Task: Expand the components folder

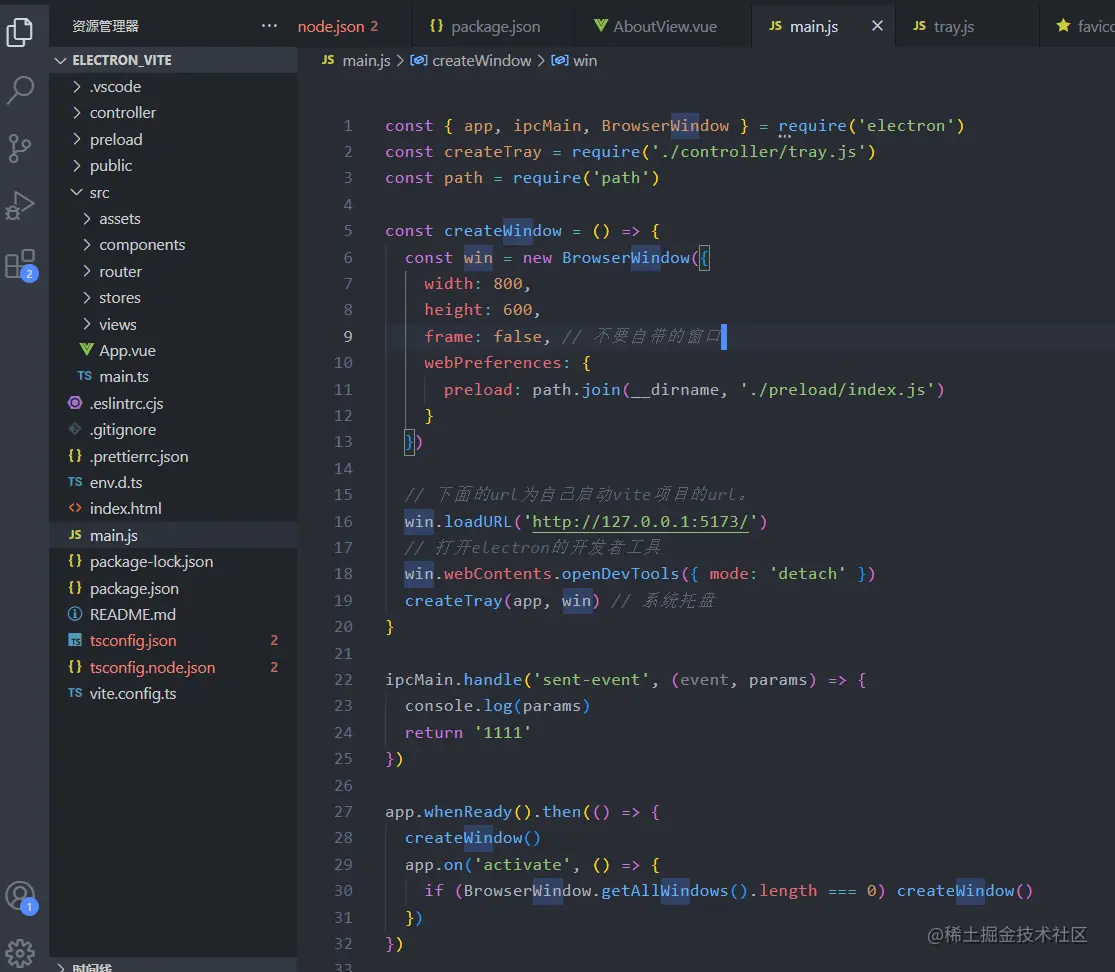Action: (x=173, y=245)
